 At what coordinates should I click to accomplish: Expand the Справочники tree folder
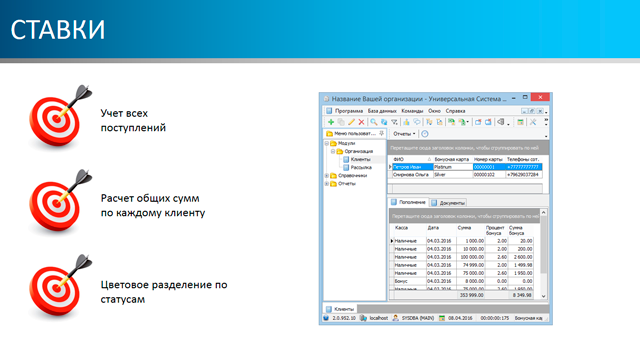click(327, 176)
